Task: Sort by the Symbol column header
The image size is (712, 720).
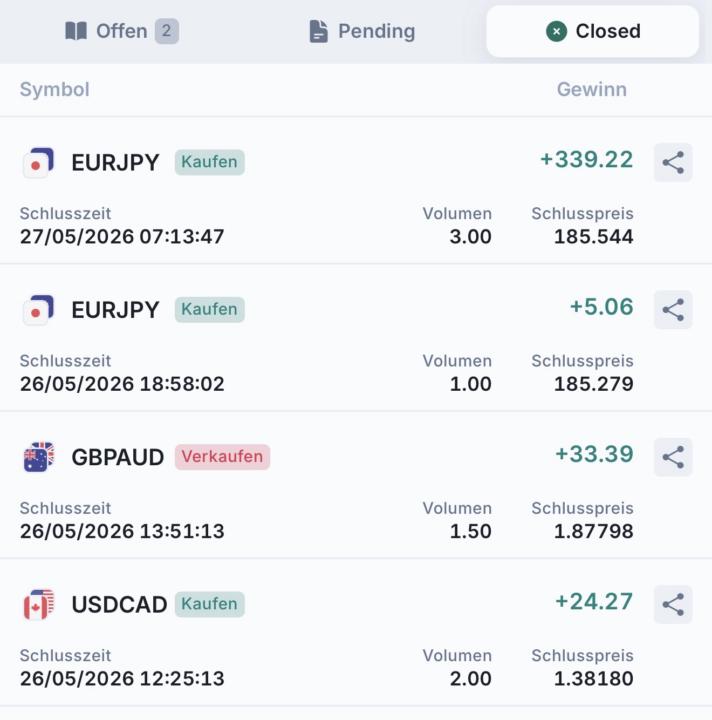Action: (x=55, y=90)
